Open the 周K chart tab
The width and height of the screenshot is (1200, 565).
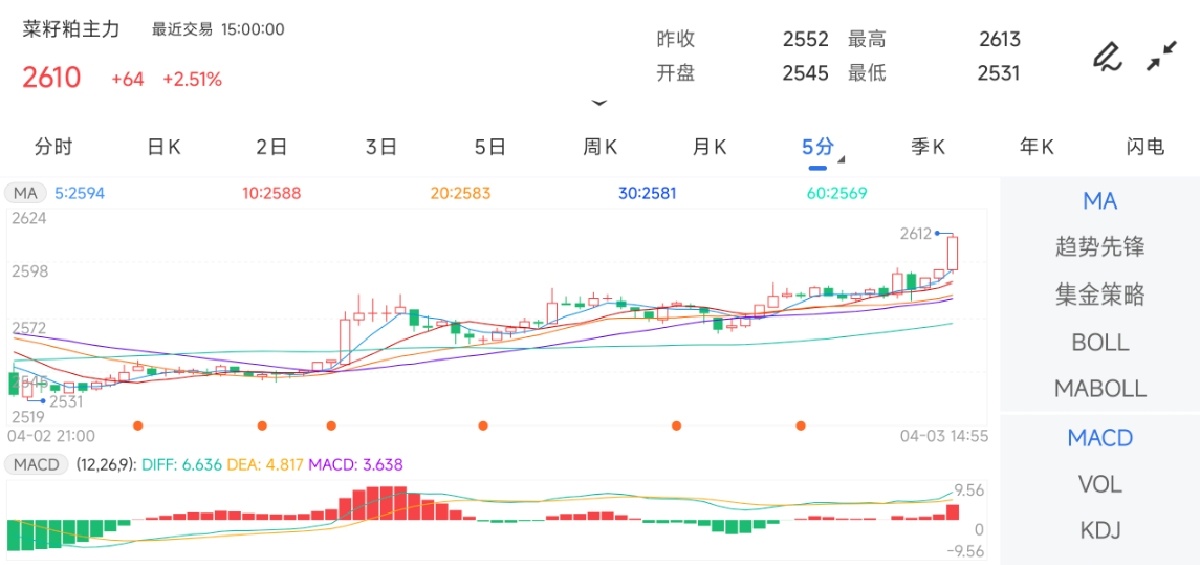pos(600,147)
